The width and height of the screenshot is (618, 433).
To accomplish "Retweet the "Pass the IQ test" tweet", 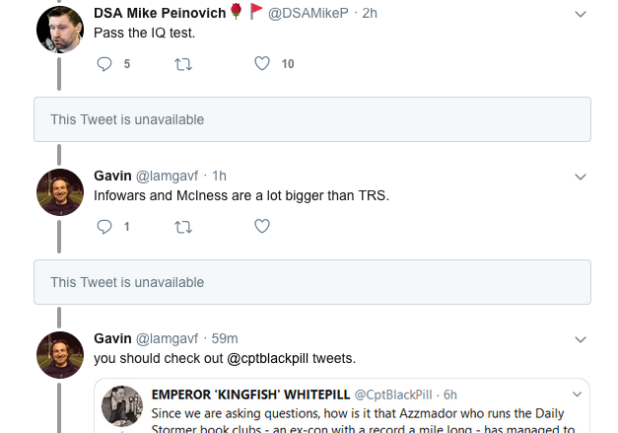I will coord(183,64).
